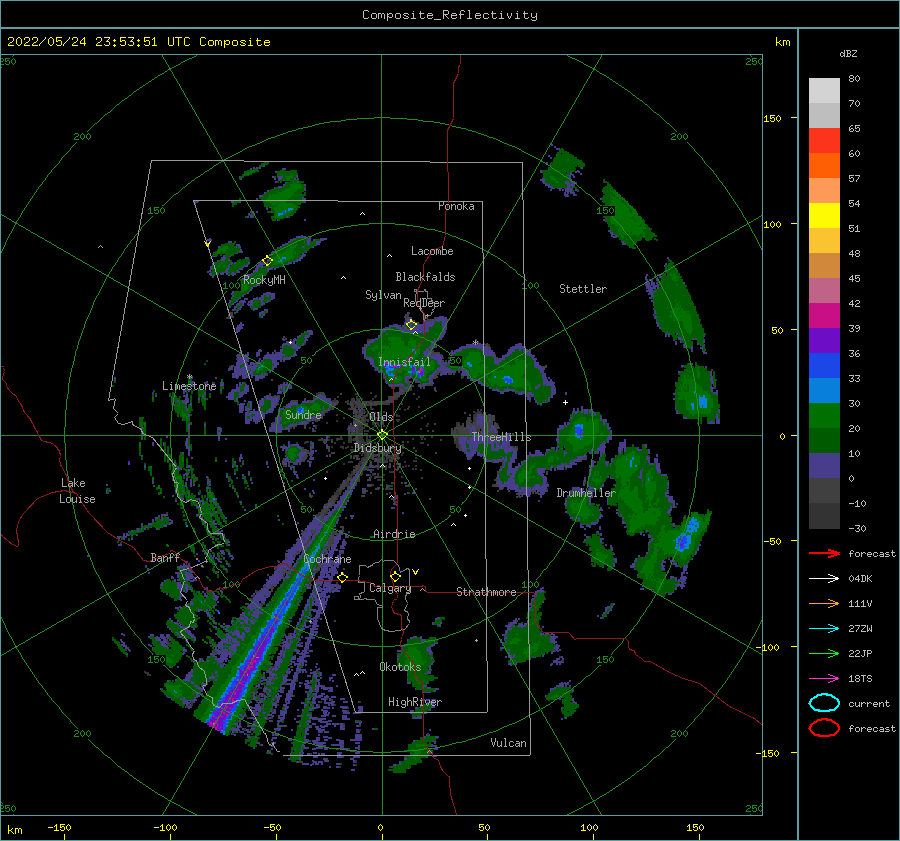Click the Composite_Reflectivity title text
The width and height of the screenshot is (900, 841).
click(450, 15)
